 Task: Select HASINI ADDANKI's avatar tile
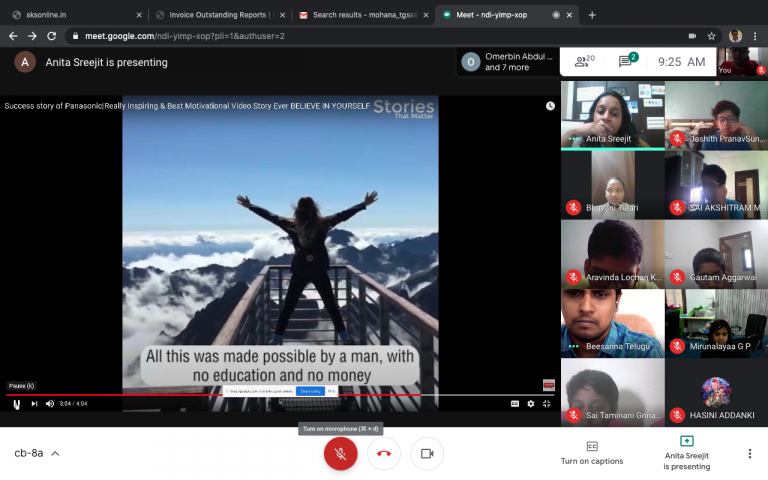[716, 392]
